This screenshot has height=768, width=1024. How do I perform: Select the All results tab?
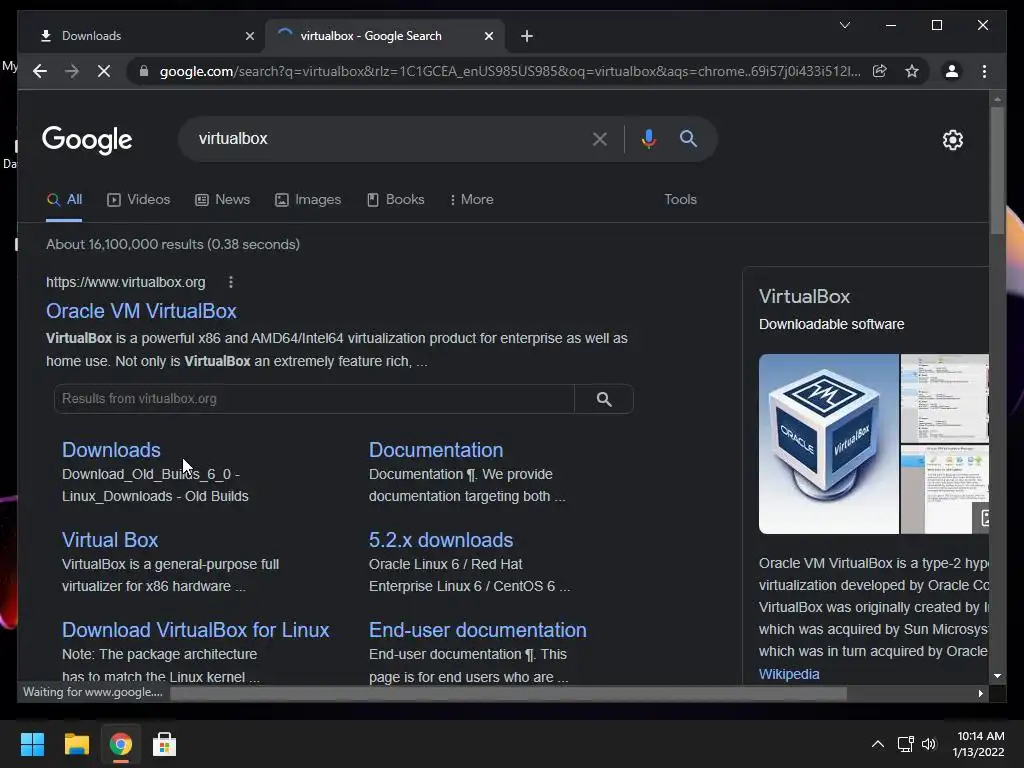click(64, 200)
